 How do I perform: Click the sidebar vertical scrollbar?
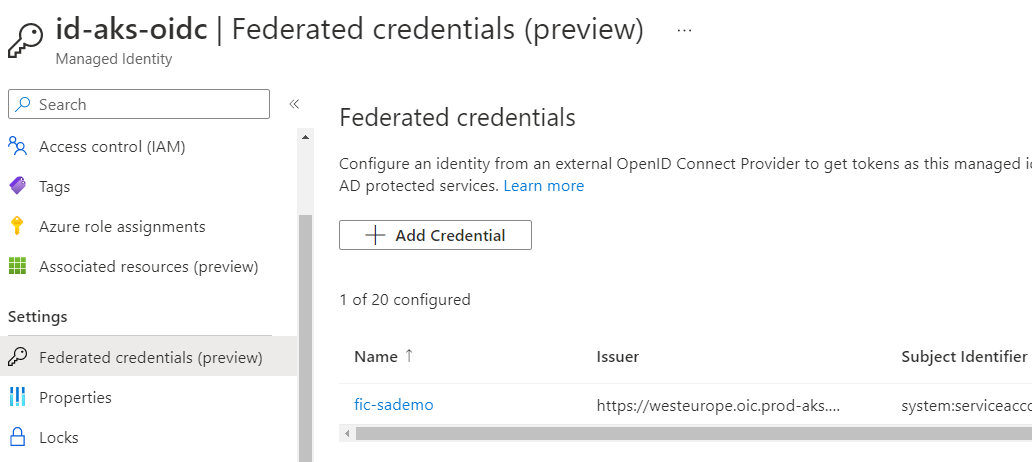pos(305,330)
